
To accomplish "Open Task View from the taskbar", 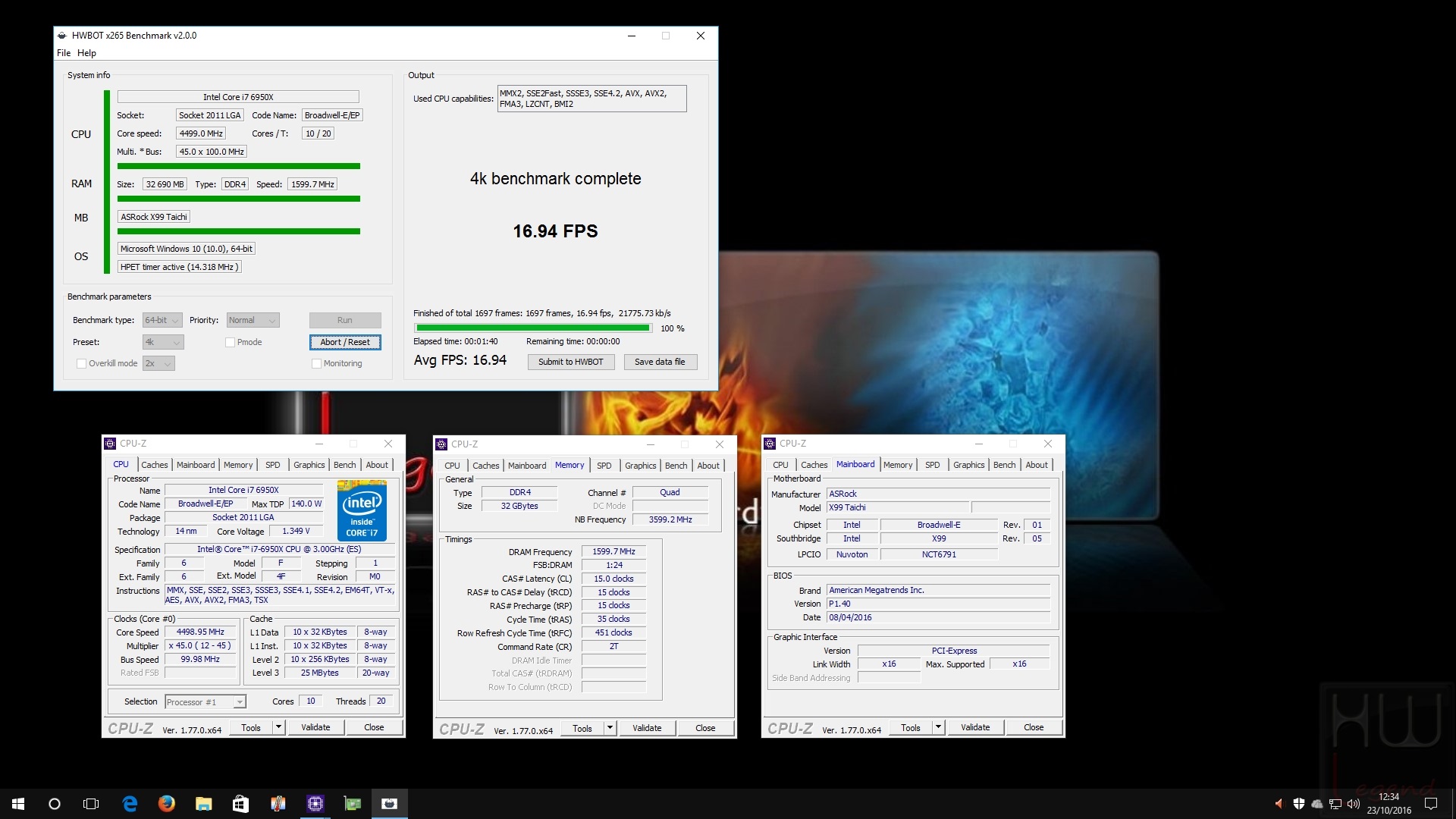I will pos(91,804).
